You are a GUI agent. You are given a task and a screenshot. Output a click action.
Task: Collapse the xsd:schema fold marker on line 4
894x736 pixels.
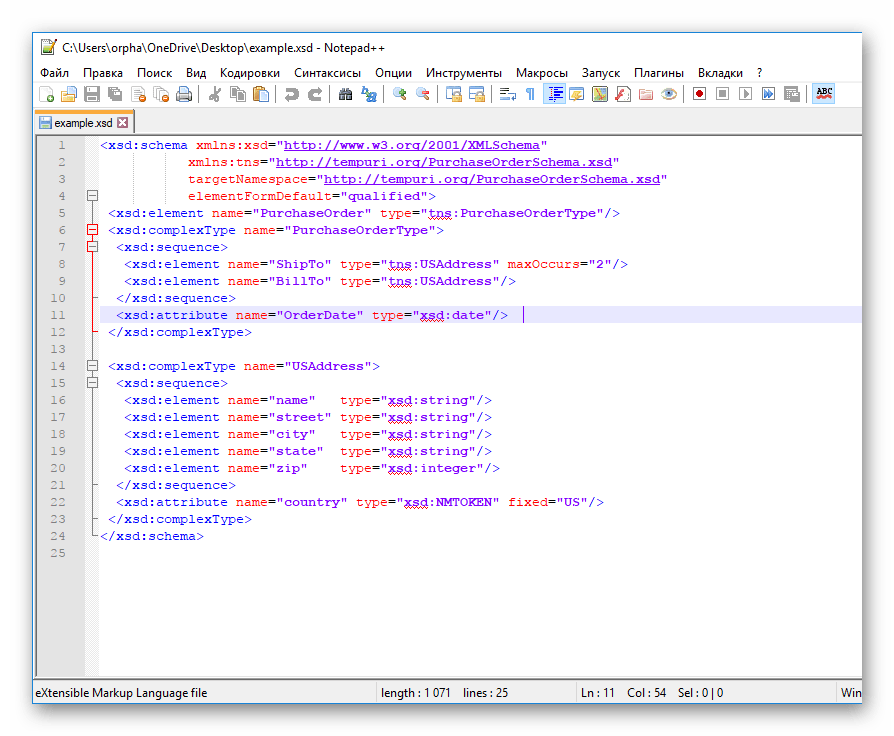click(x=92, y=196)
